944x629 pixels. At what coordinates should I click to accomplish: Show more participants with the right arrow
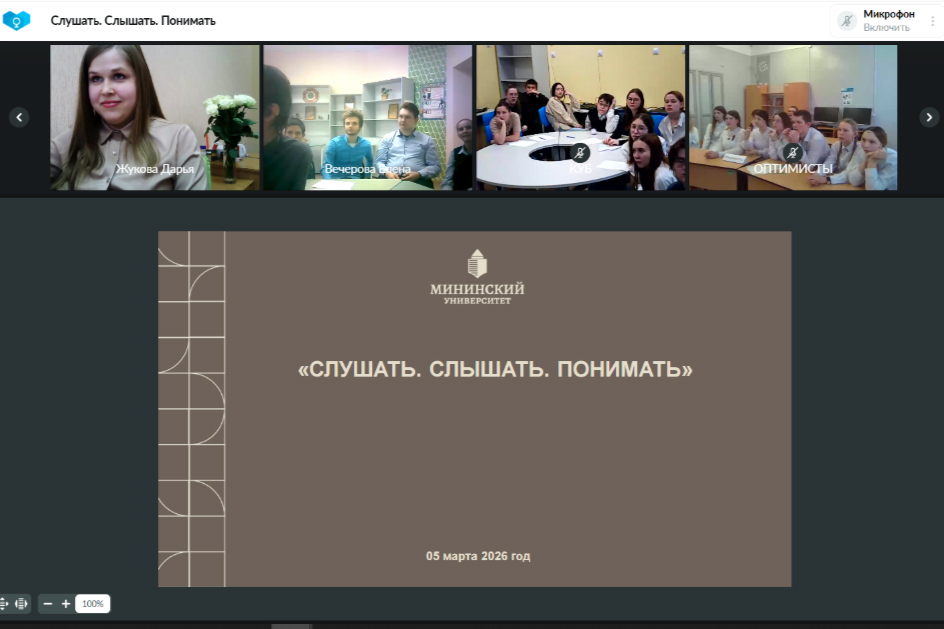coord(928,117)
